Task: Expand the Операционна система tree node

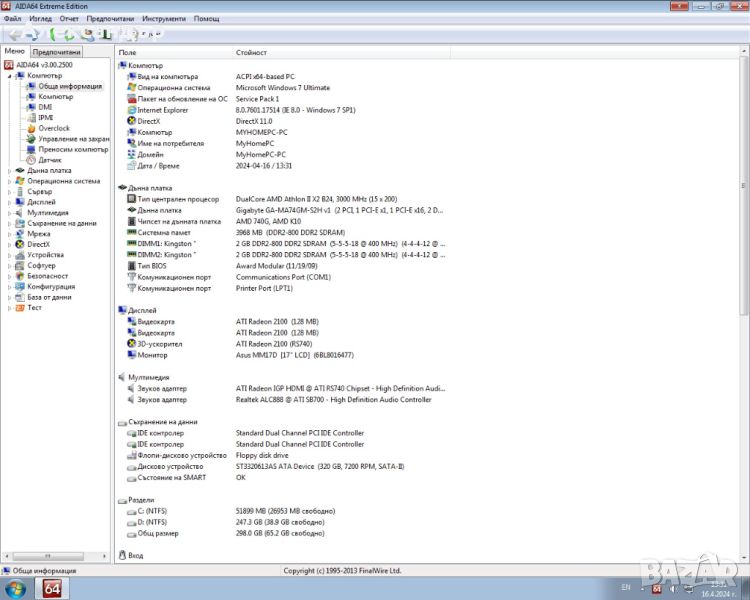Action: [9, 181]
